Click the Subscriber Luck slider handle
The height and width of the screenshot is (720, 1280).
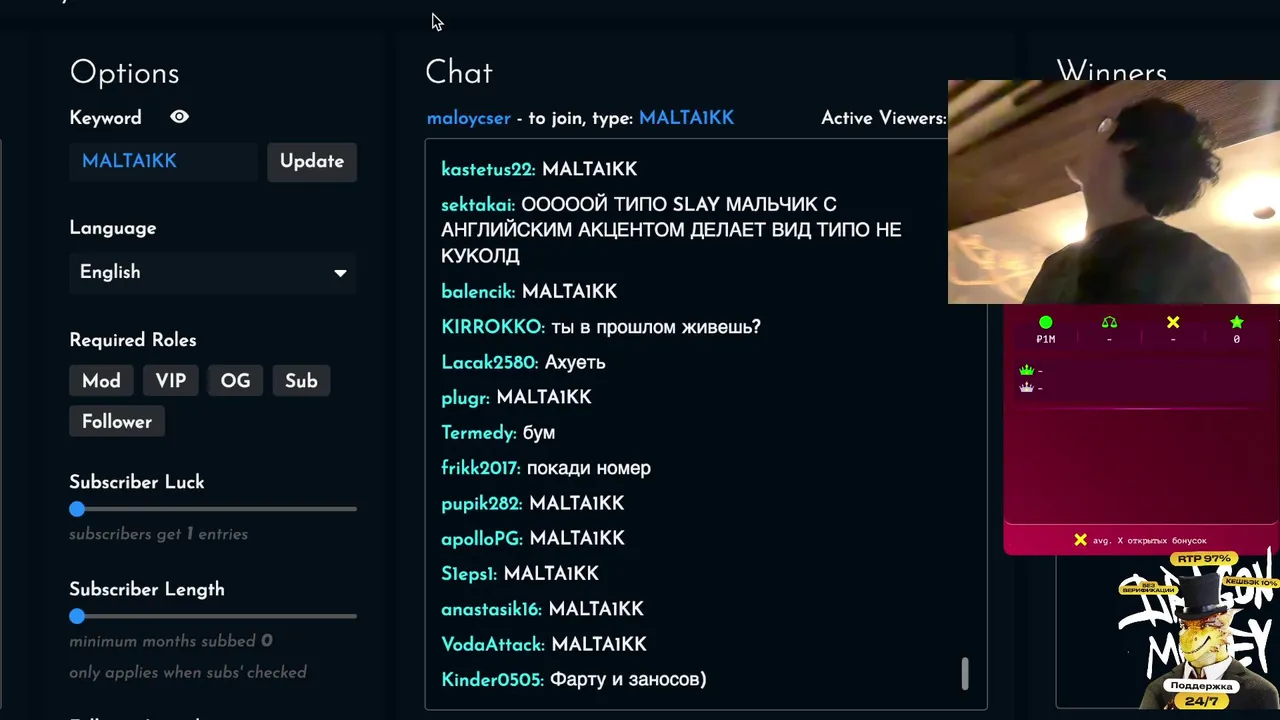pos(77,509)
